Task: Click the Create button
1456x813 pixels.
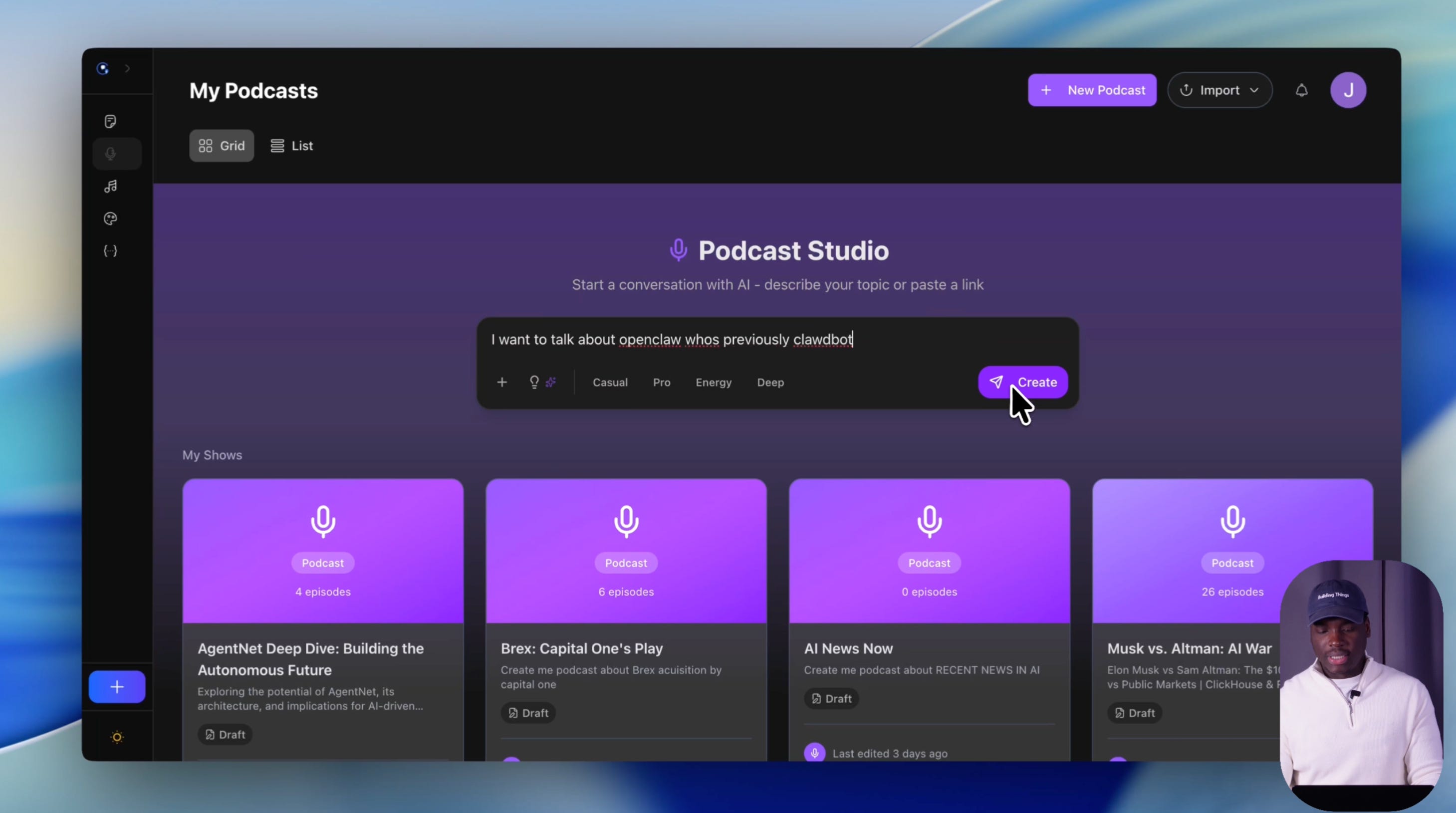Action: click(1023, 383)
